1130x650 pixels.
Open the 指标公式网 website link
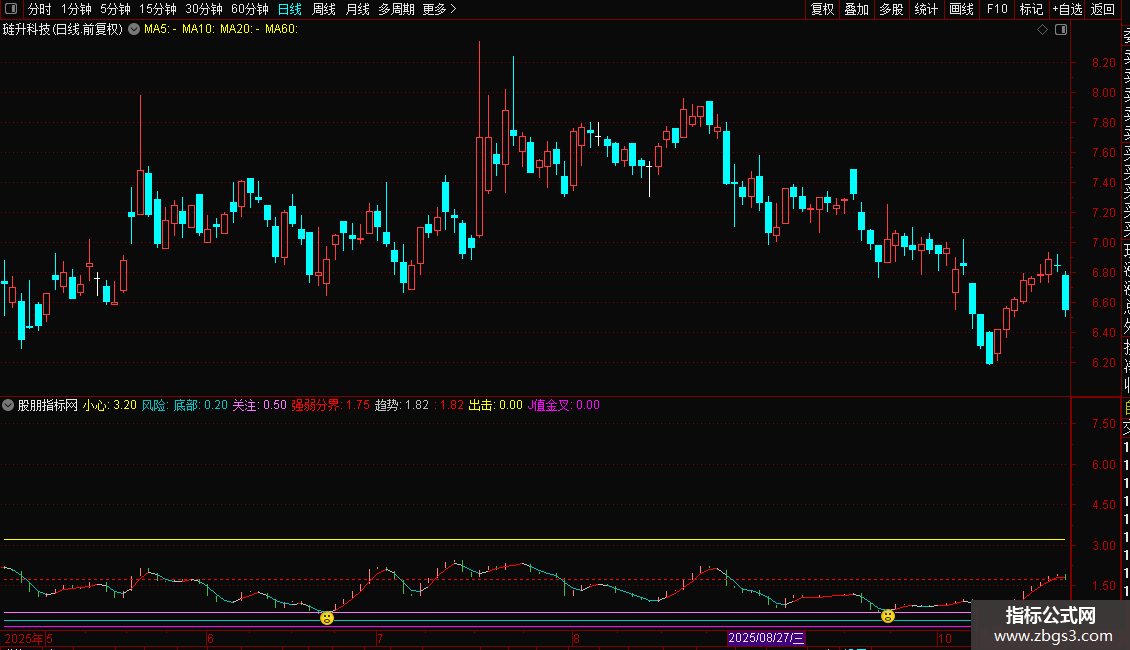pyautogui.click(x=1050, y=625)
